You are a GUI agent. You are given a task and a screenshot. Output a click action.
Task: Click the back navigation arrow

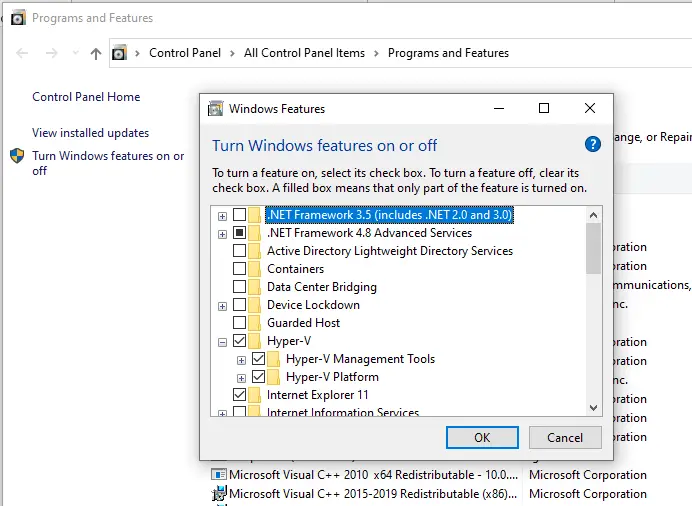(22, 53)
